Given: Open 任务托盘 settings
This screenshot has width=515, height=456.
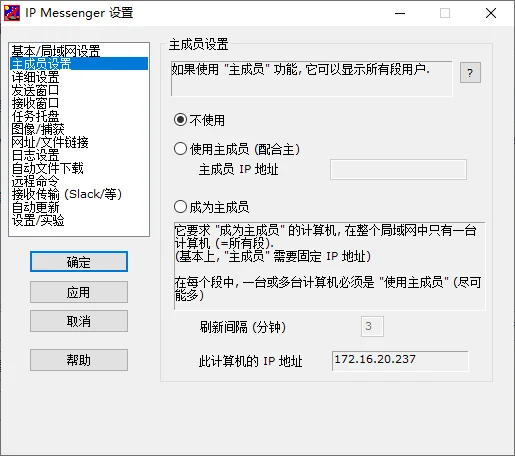Looking at the screenshot, I should (x=79, y=116).
